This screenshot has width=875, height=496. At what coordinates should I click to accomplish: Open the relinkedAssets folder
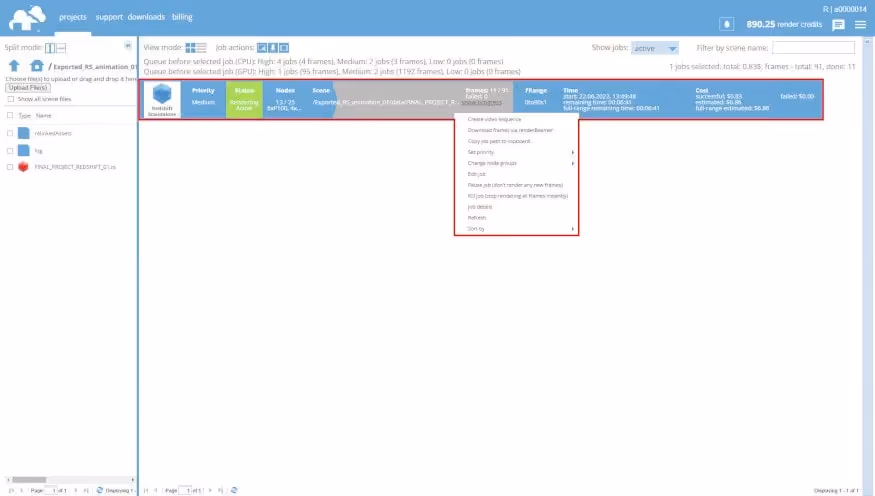pyautogui.click(x=53, y=133)
